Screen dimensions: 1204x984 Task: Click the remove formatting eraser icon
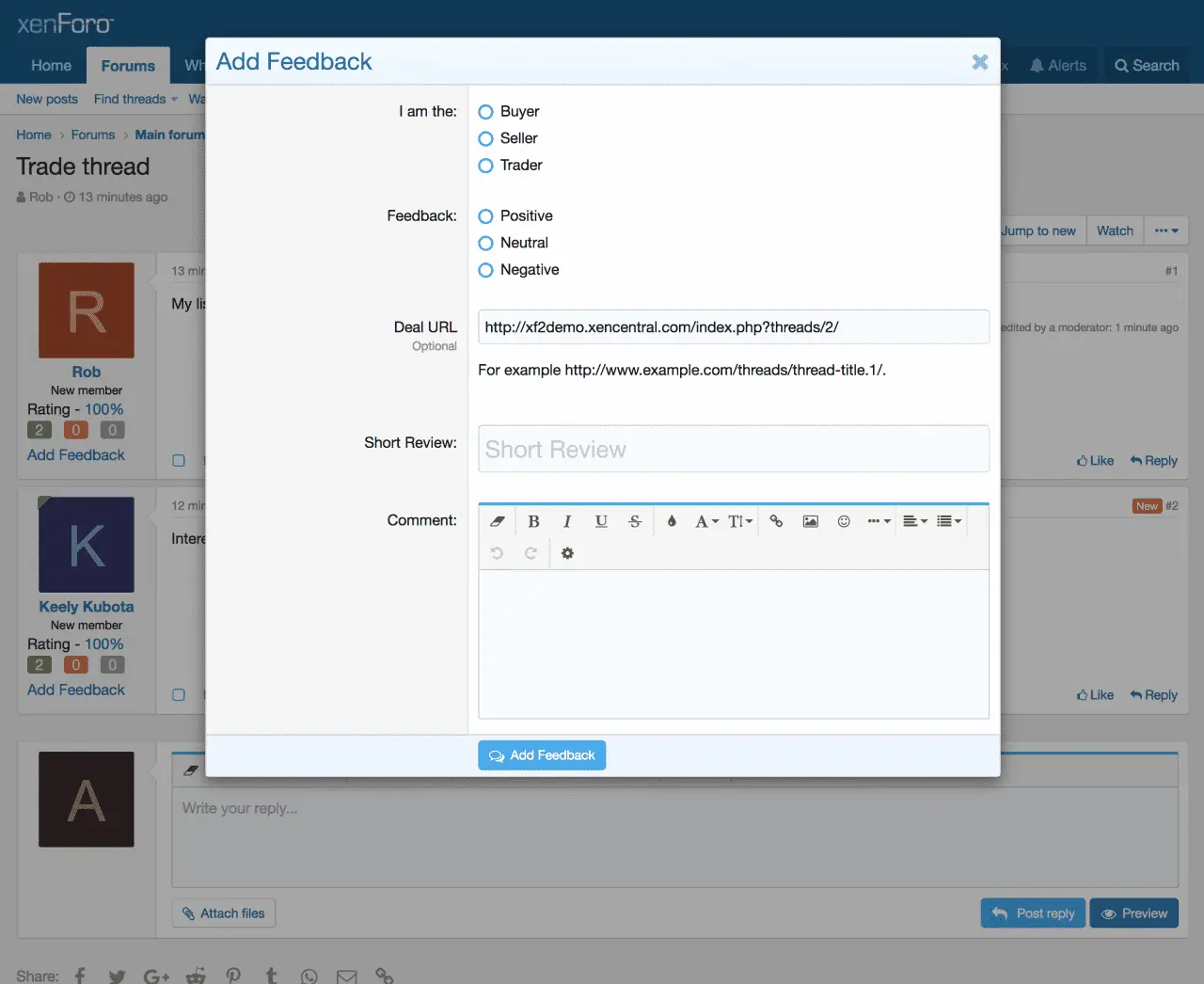click(x=498, y=521)
